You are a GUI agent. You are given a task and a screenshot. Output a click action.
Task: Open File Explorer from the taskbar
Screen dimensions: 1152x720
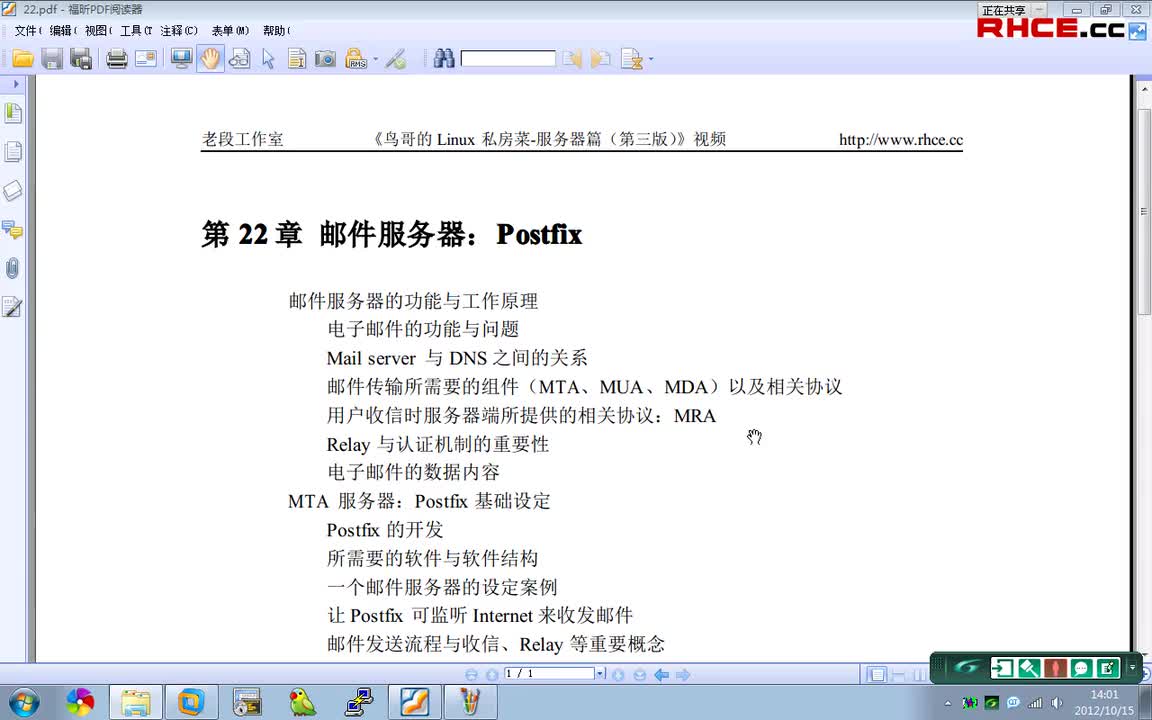point(136,702)
